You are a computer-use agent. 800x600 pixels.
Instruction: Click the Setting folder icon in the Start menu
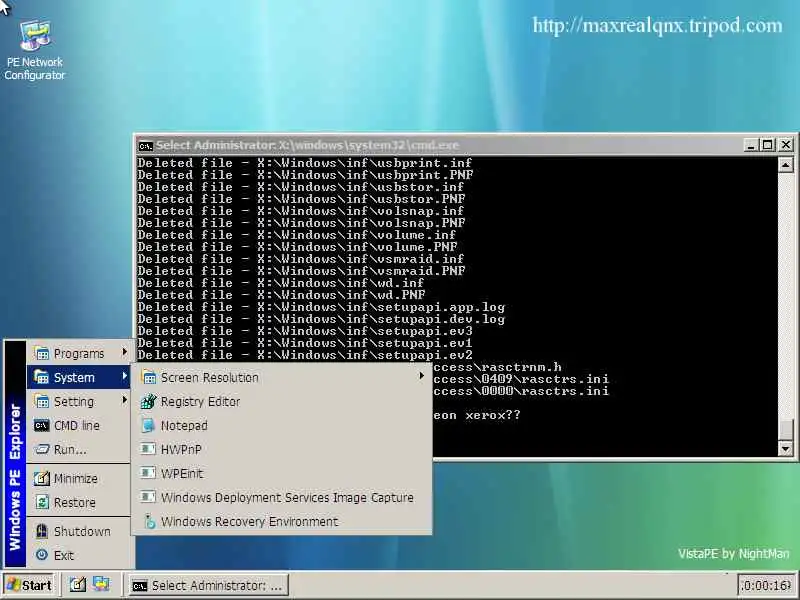[41, 401]
